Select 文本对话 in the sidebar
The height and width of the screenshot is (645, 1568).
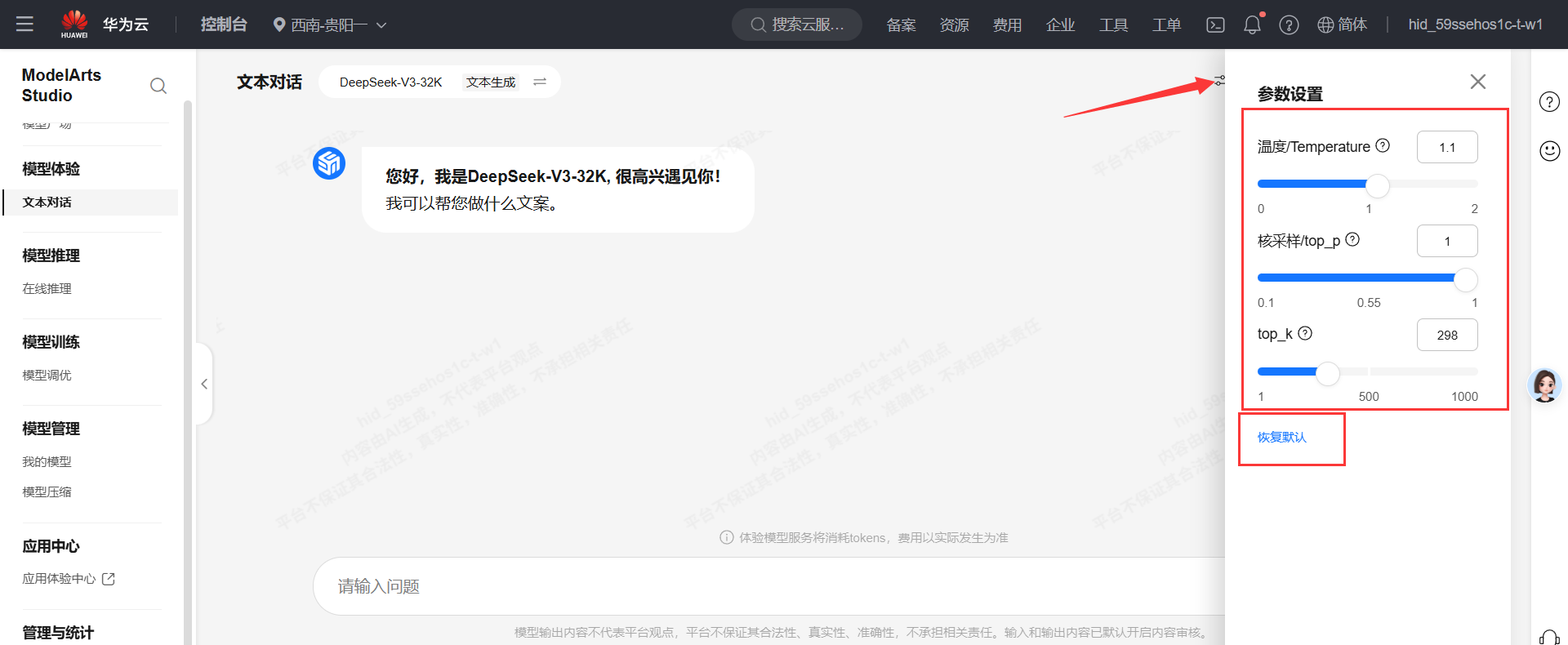click(91, 202)
